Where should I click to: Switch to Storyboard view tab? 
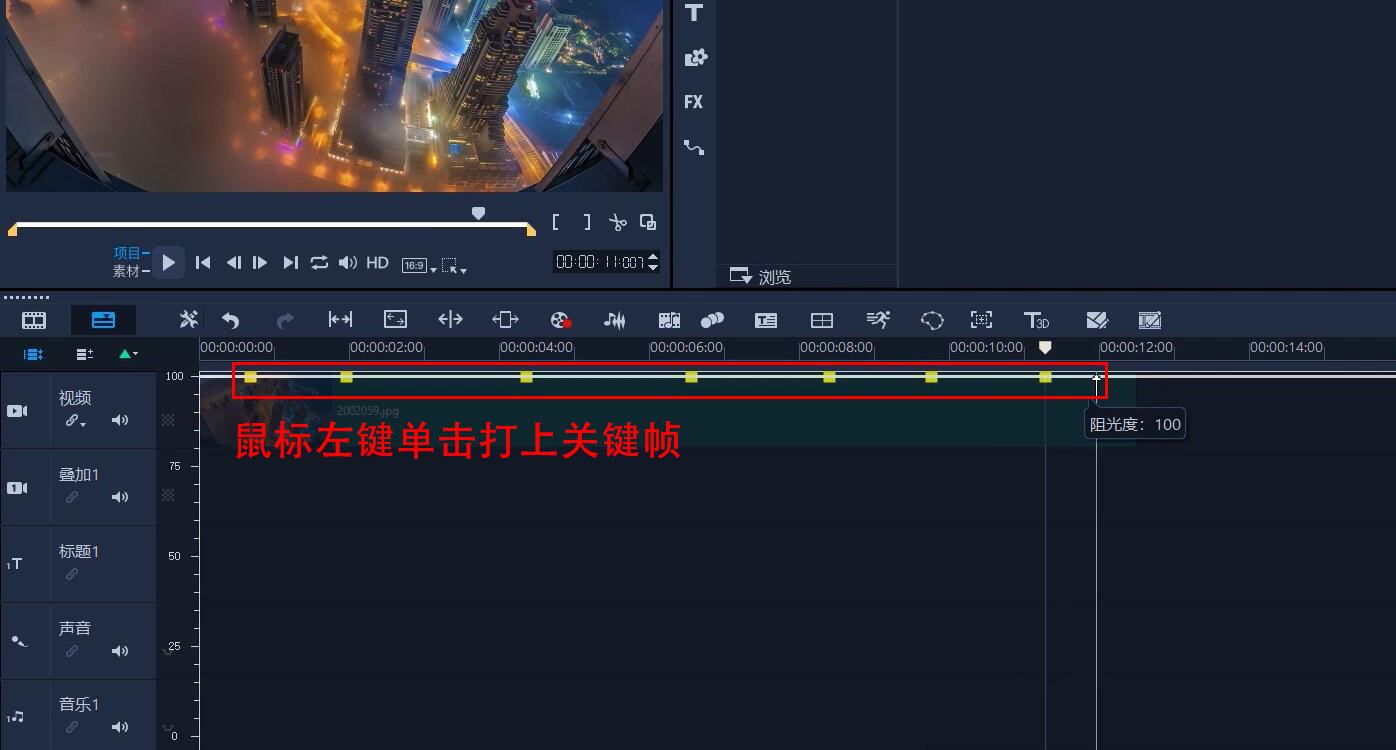point(33,320)
